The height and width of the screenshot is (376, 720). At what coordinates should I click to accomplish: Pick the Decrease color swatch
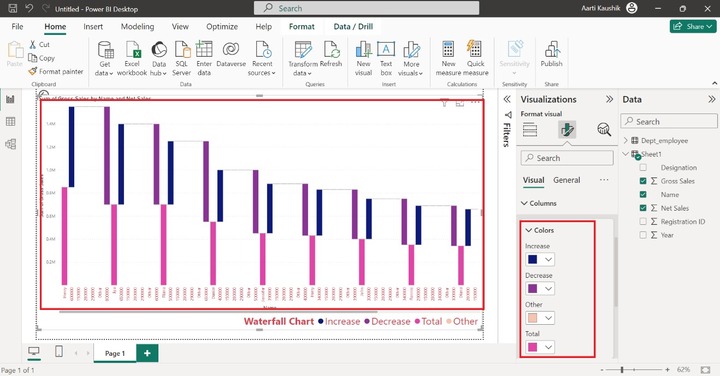(533, 289)
